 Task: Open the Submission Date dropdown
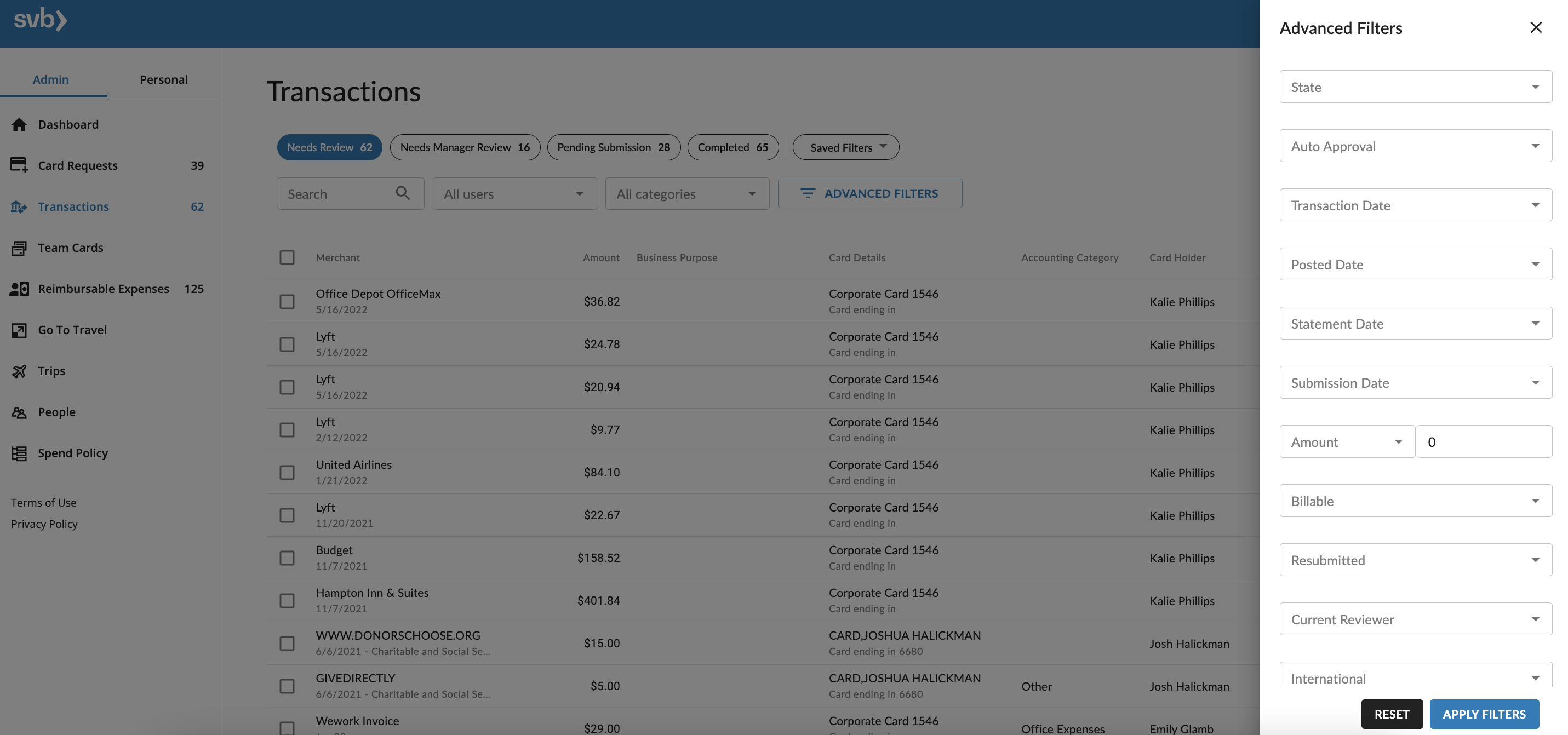point(1415,382)
